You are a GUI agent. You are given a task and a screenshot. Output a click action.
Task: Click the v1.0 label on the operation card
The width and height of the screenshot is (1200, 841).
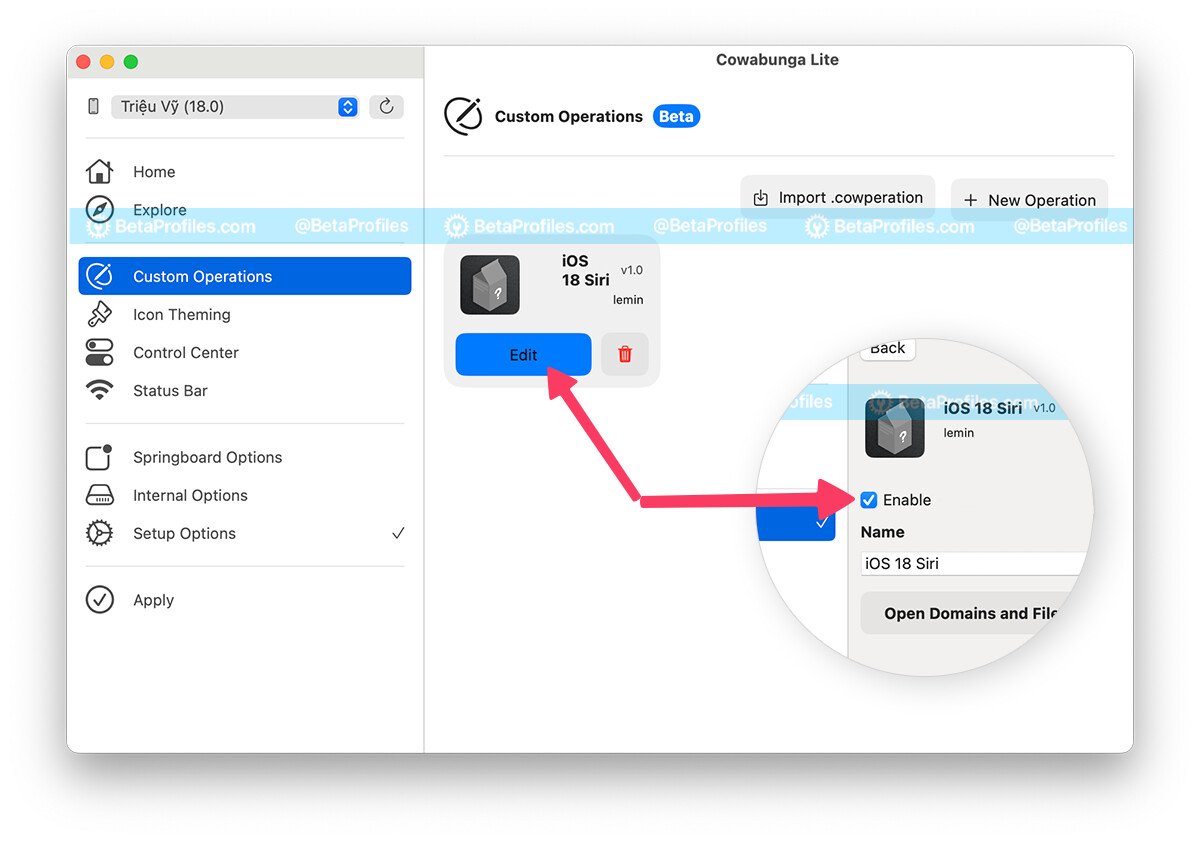pyautogui.click(x=632, y=270)
